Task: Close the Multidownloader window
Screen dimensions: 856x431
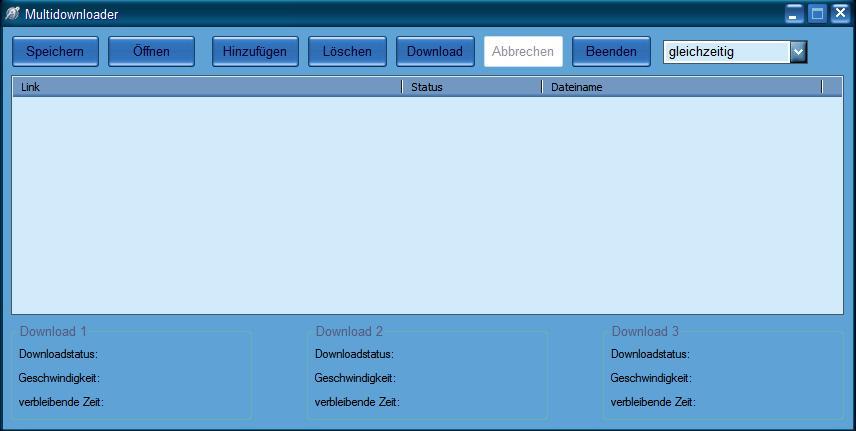Action: coord(840,14)
